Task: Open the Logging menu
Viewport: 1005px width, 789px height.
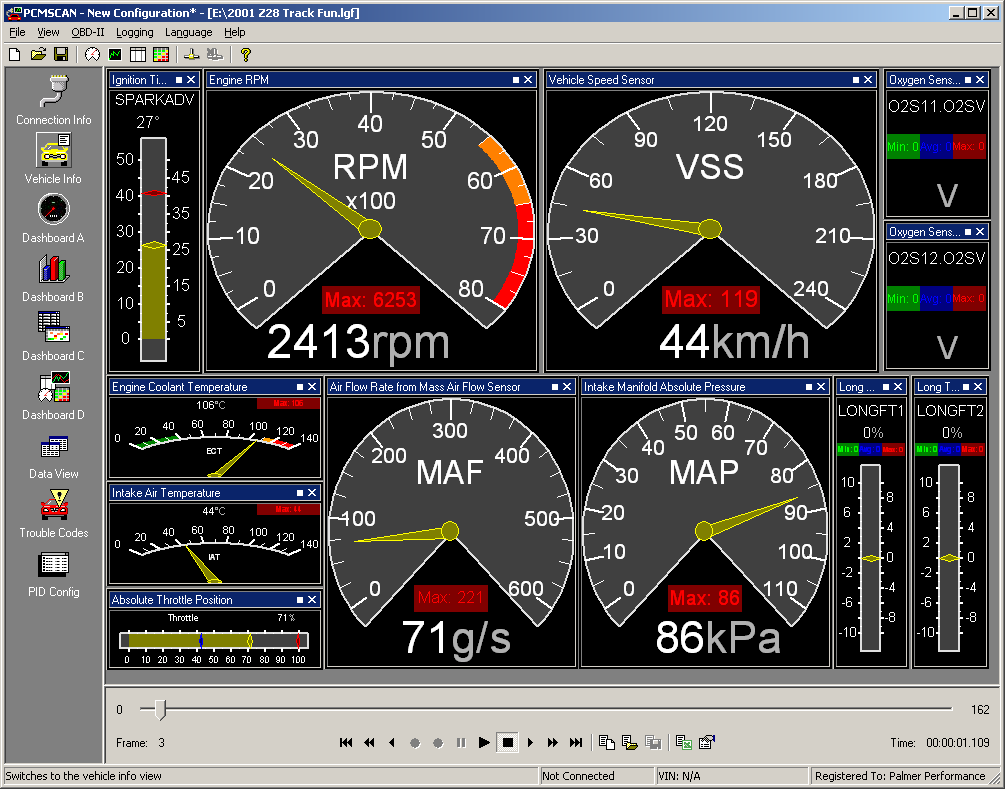Action: pos(135,32)
